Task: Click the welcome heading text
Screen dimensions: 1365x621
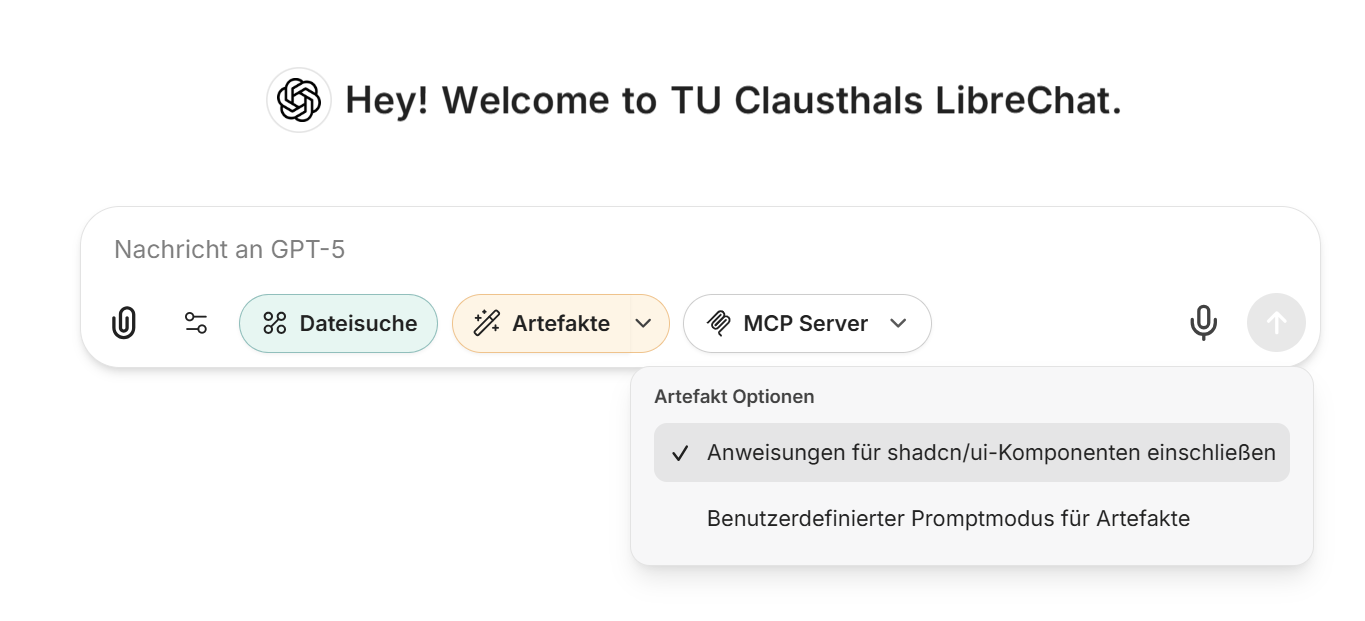Action: click(x=733, y=100)
